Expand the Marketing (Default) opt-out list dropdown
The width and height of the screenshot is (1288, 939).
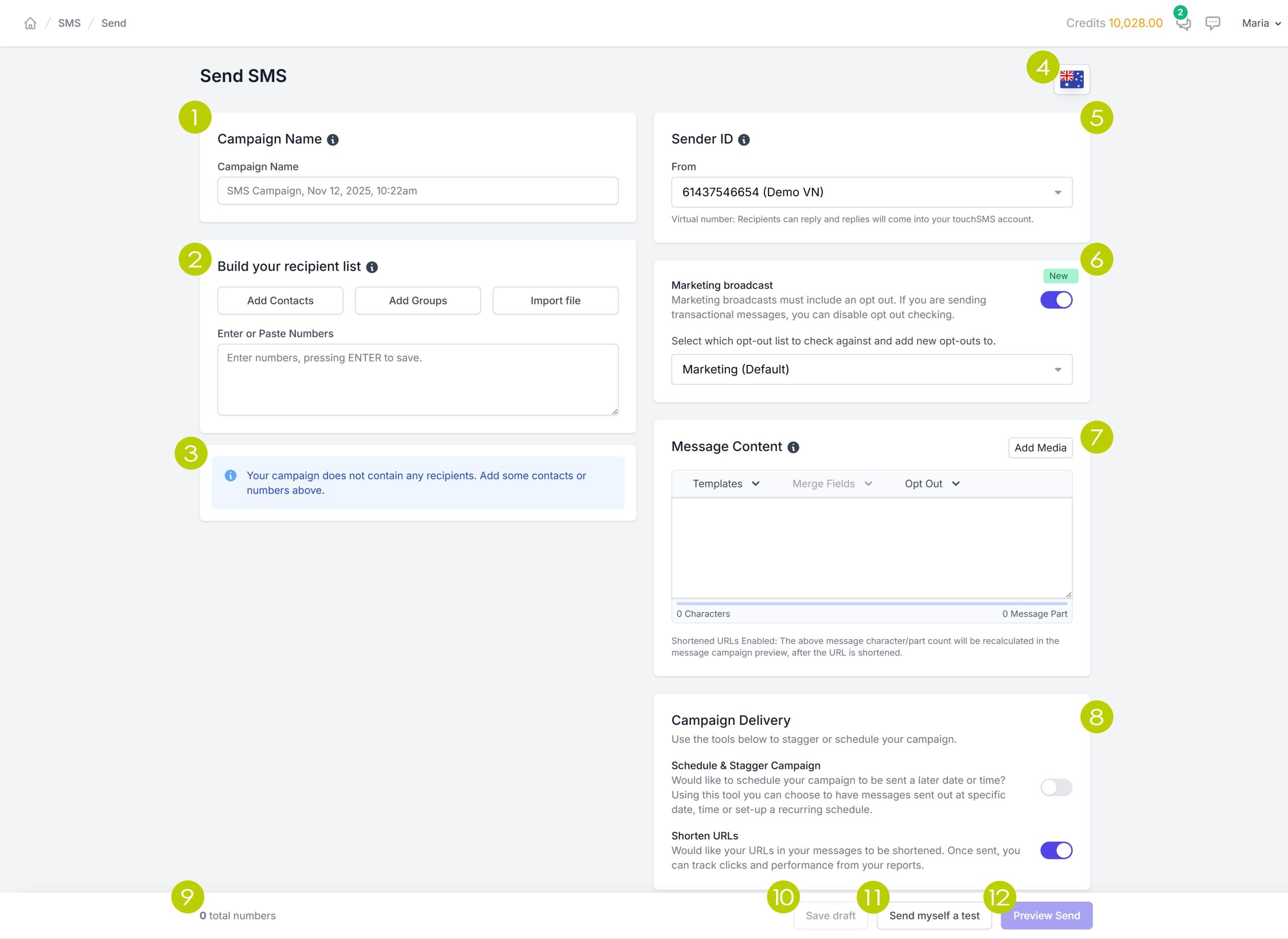point(871,370)
